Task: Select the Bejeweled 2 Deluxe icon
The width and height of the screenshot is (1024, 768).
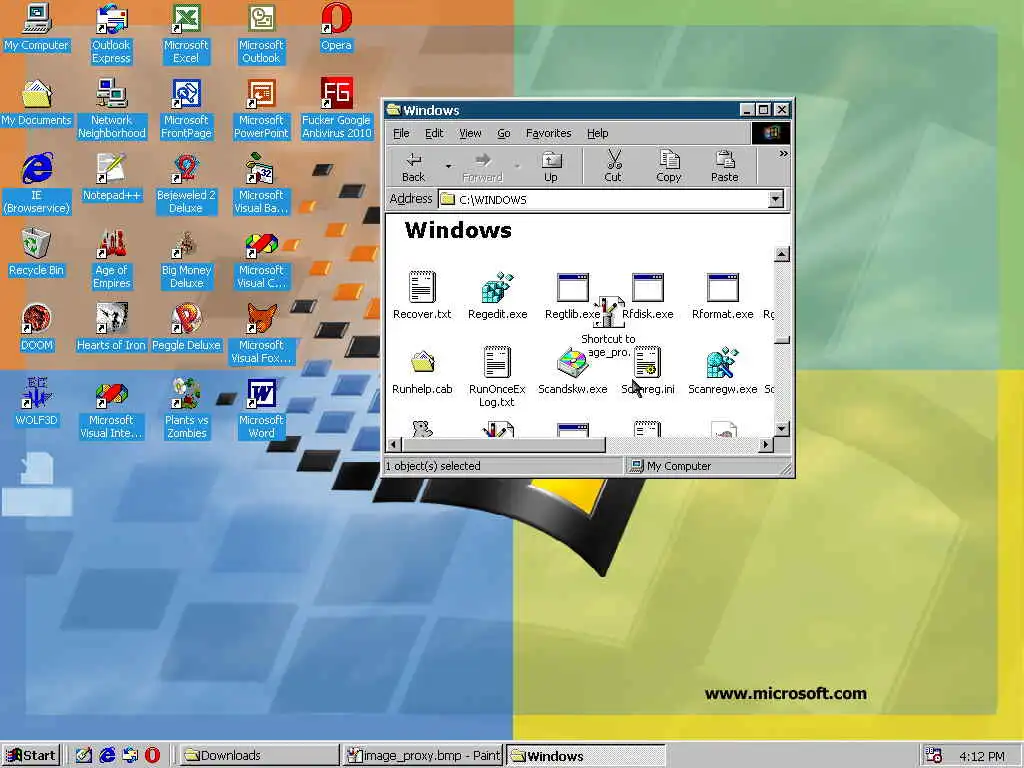Action: point(186,184)
